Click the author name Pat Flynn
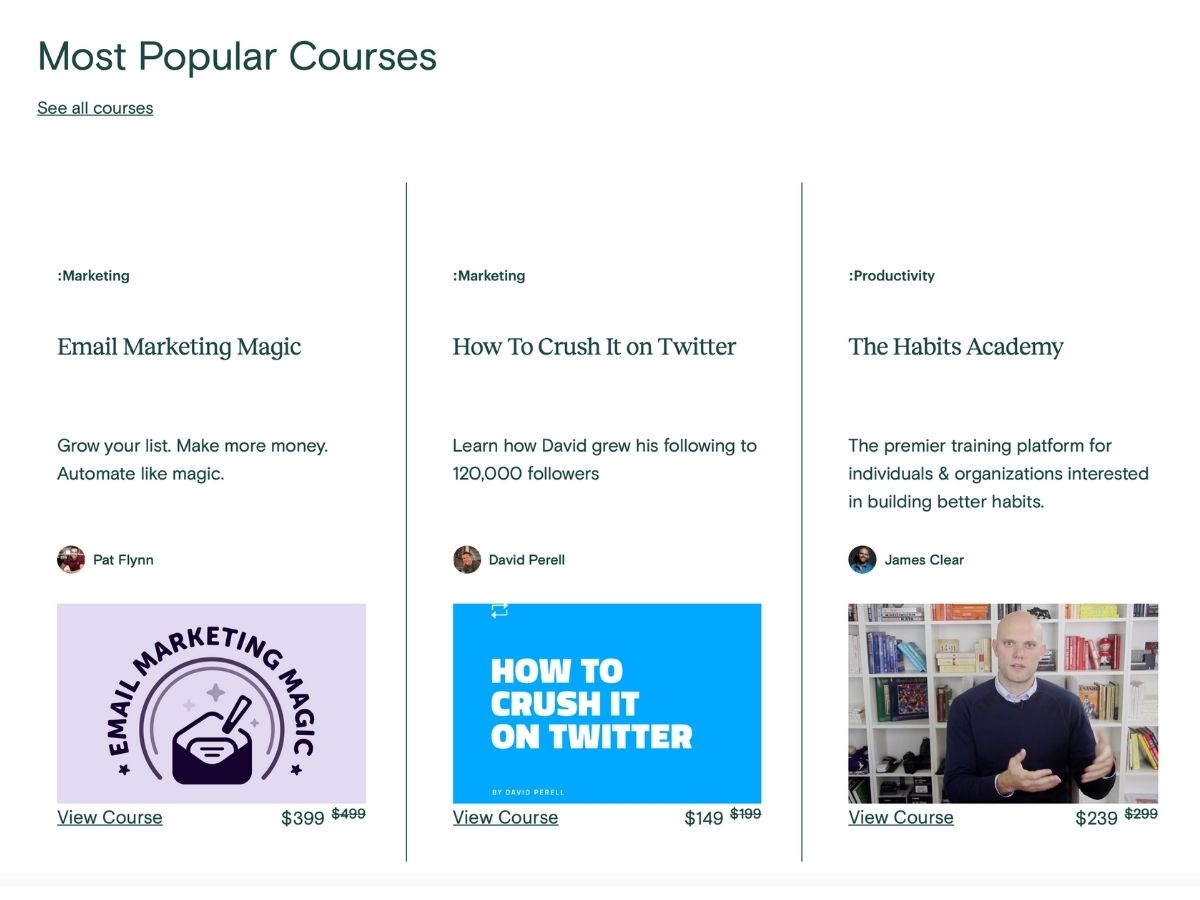This screenshot has width=1200, height=900. [123, 560]
